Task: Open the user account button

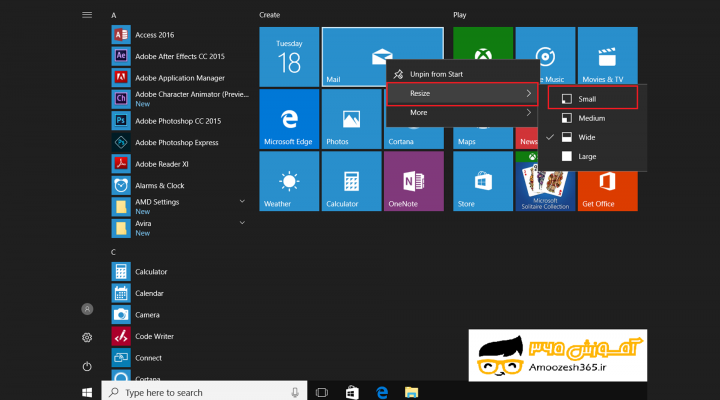Action: 87,309
